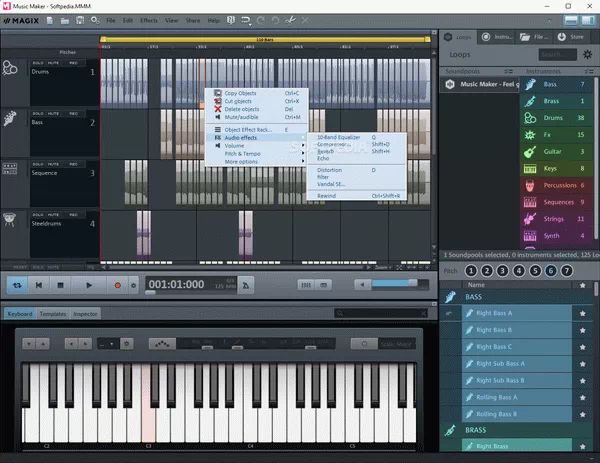Screen dimensions: 600x463
Task: Open the Effects menu
Action: coord(149,20)
